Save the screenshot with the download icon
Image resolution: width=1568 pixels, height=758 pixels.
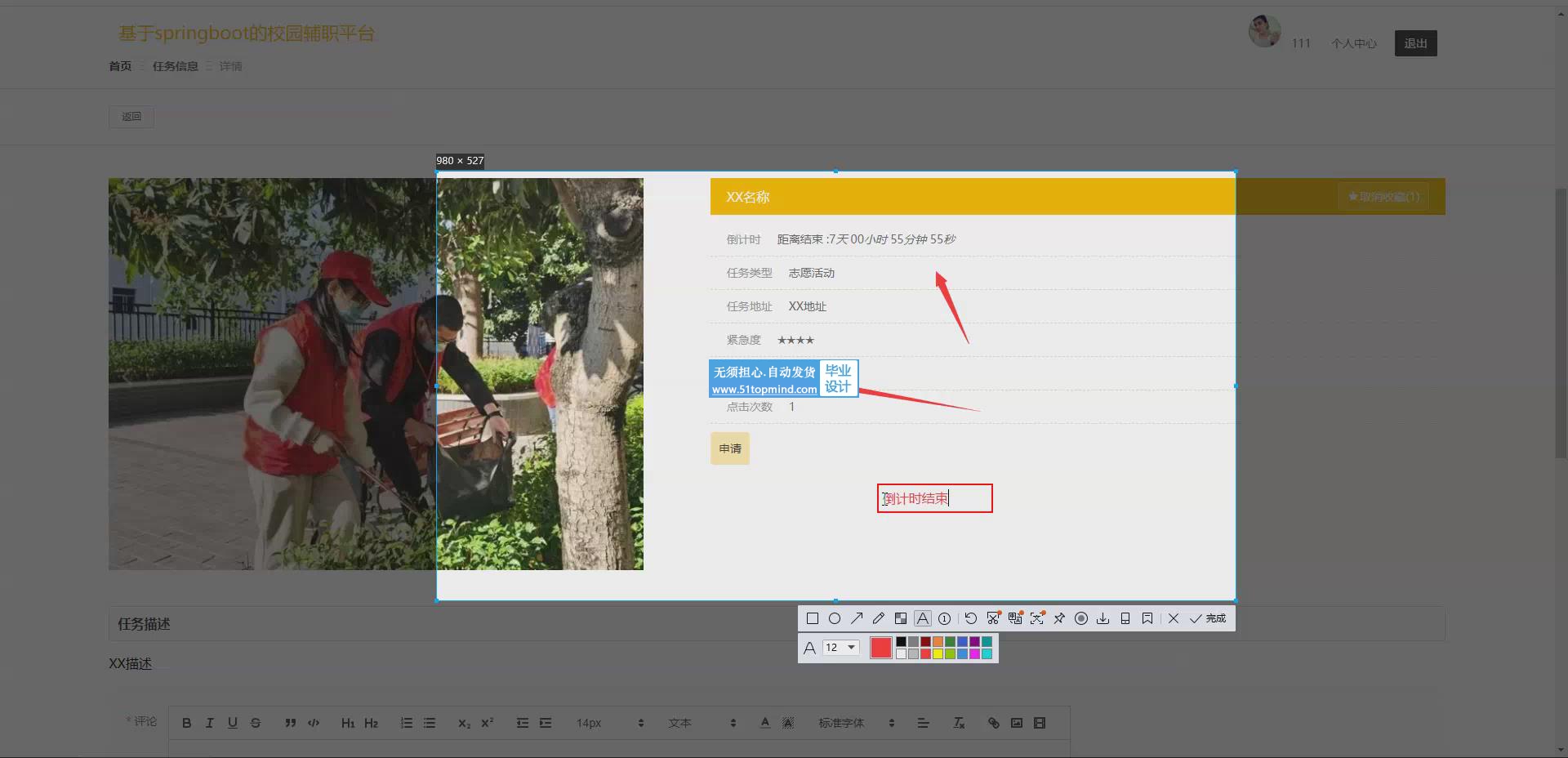[x=1103, y=618]
